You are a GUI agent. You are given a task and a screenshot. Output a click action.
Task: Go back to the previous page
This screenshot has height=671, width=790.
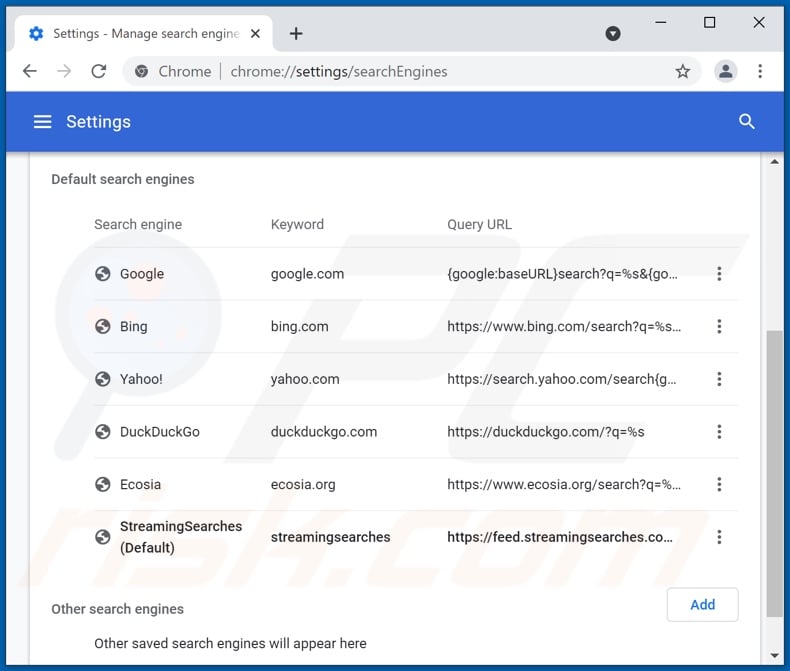(30, 72)
